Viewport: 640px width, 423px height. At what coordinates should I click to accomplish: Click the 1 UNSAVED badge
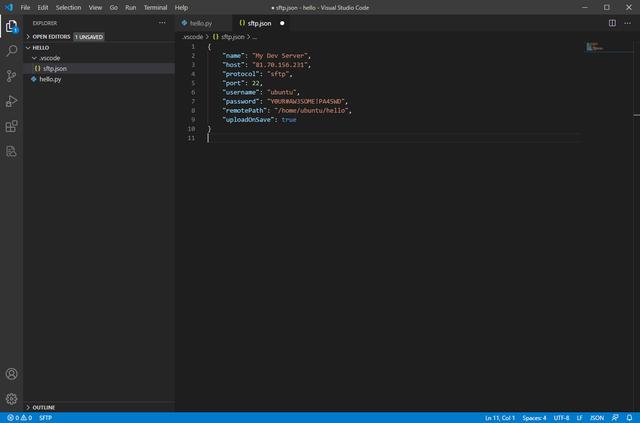click(x=89, y=37)
